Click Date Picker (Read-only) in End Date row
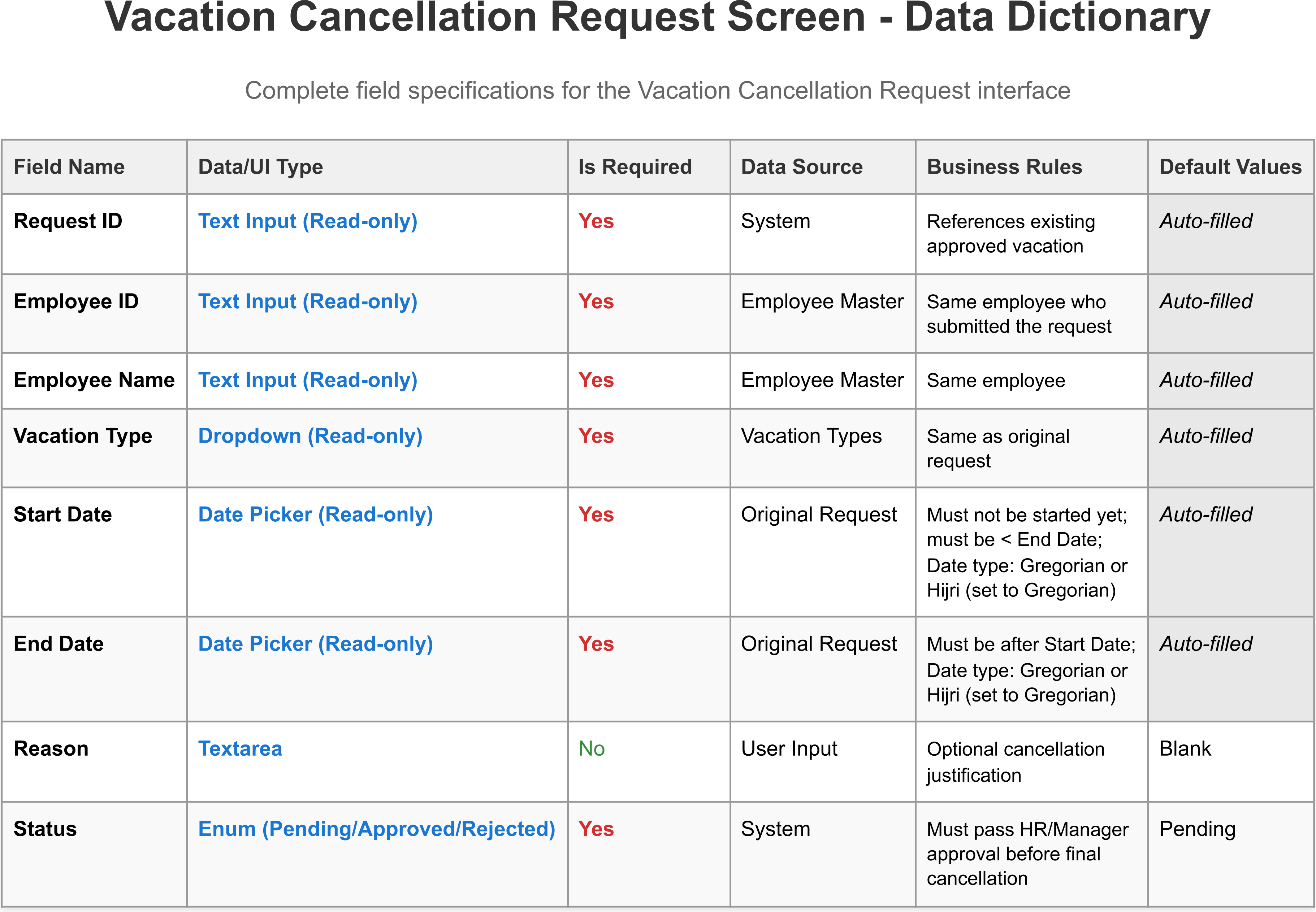Viewport: 1316px width, 912px height. click(315, 644)
